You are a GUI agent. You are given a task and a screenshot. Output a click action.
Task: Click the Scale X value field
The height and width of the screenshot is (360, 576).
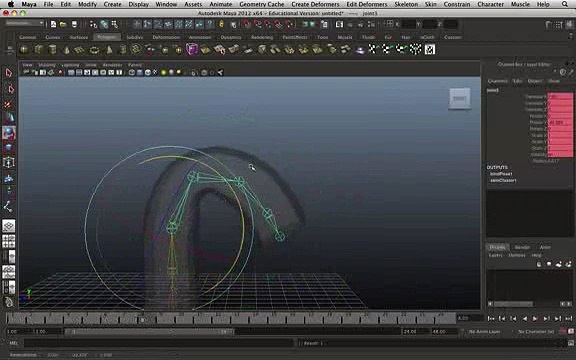pyautogui.click(x=560, y=135)
